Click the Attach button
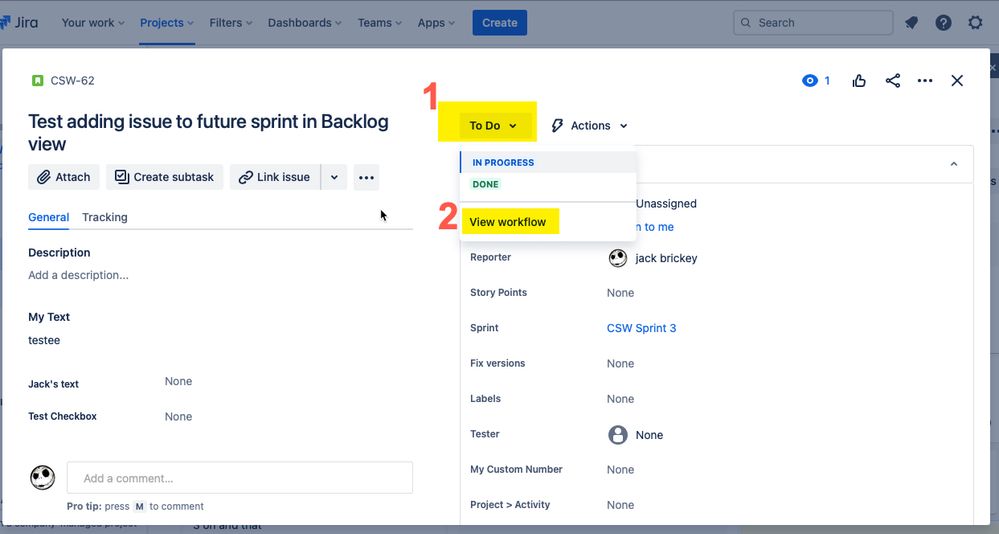Screen dimensions: 999x534 tap(64, 177)
